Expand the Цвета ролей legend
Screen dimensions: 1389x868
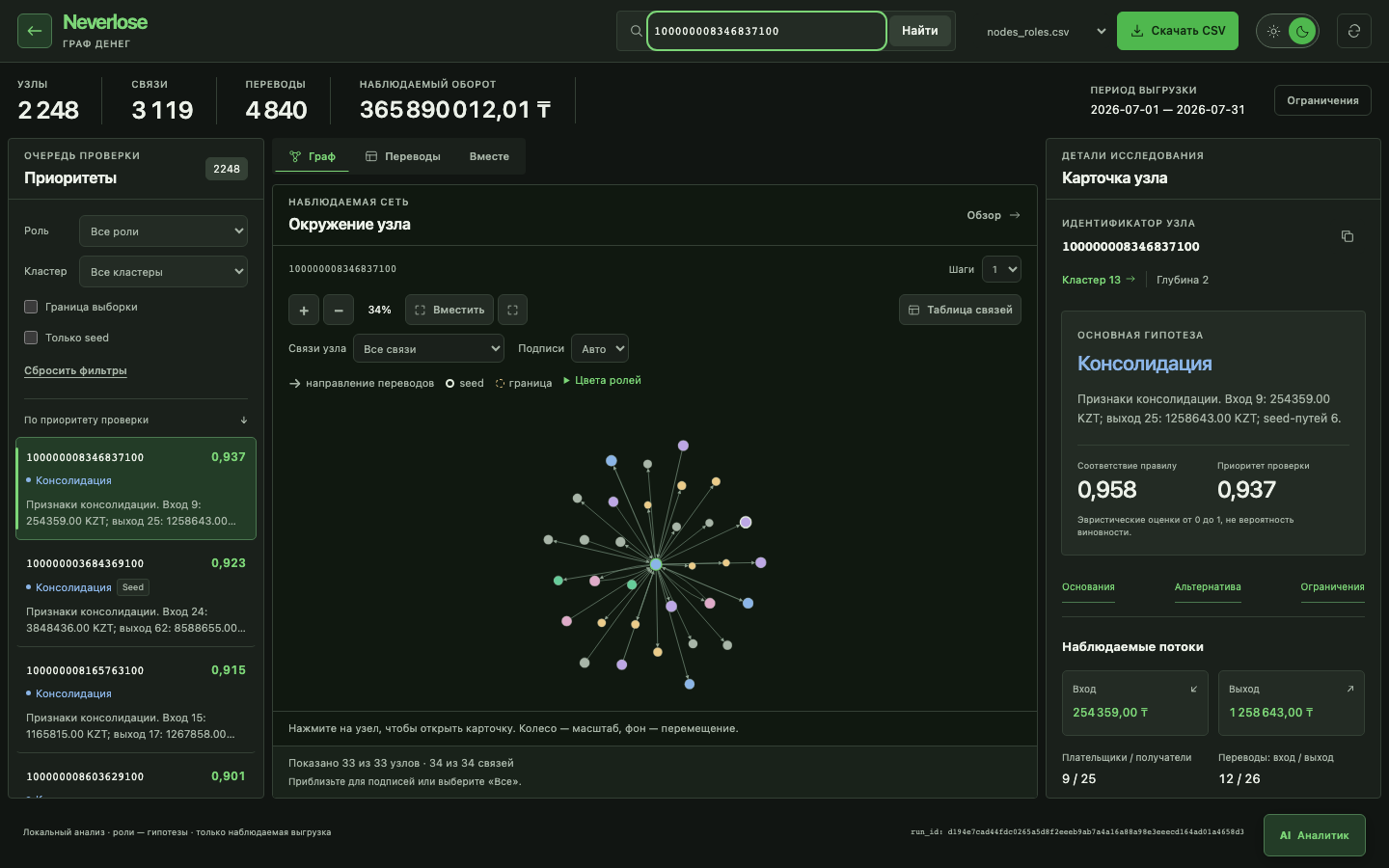[x=603, y=381]
